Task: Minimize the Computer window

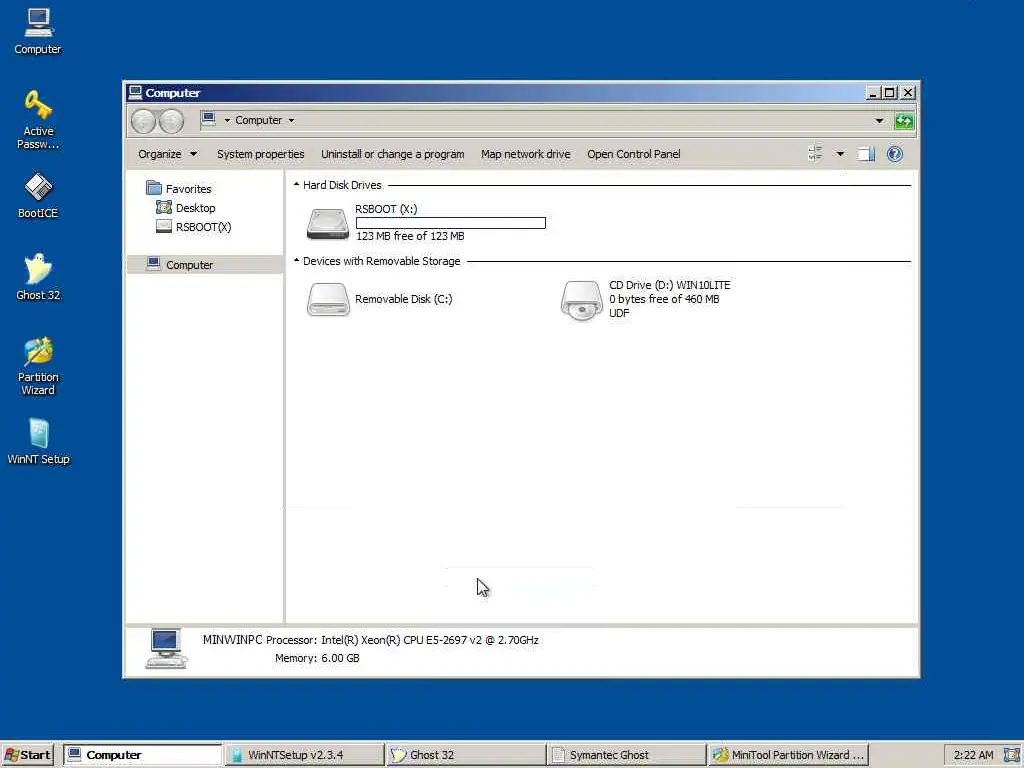Action: pyautogui.click(x=872, y=93)
